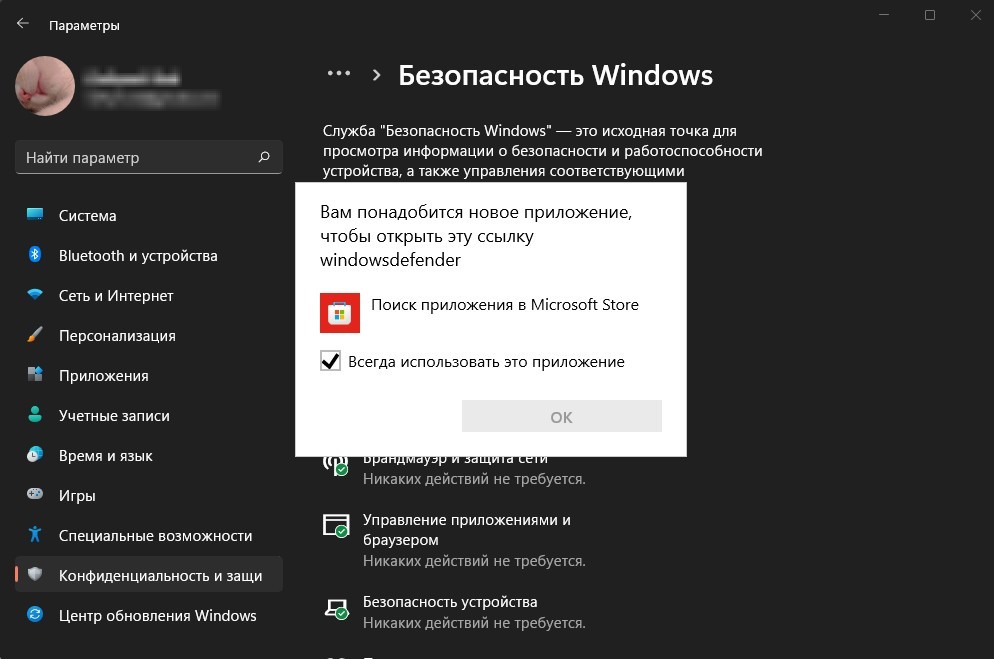Open Безопасность устройства
Image resolution: width=994 pixels, height=659 pixels.
[450, 601]
